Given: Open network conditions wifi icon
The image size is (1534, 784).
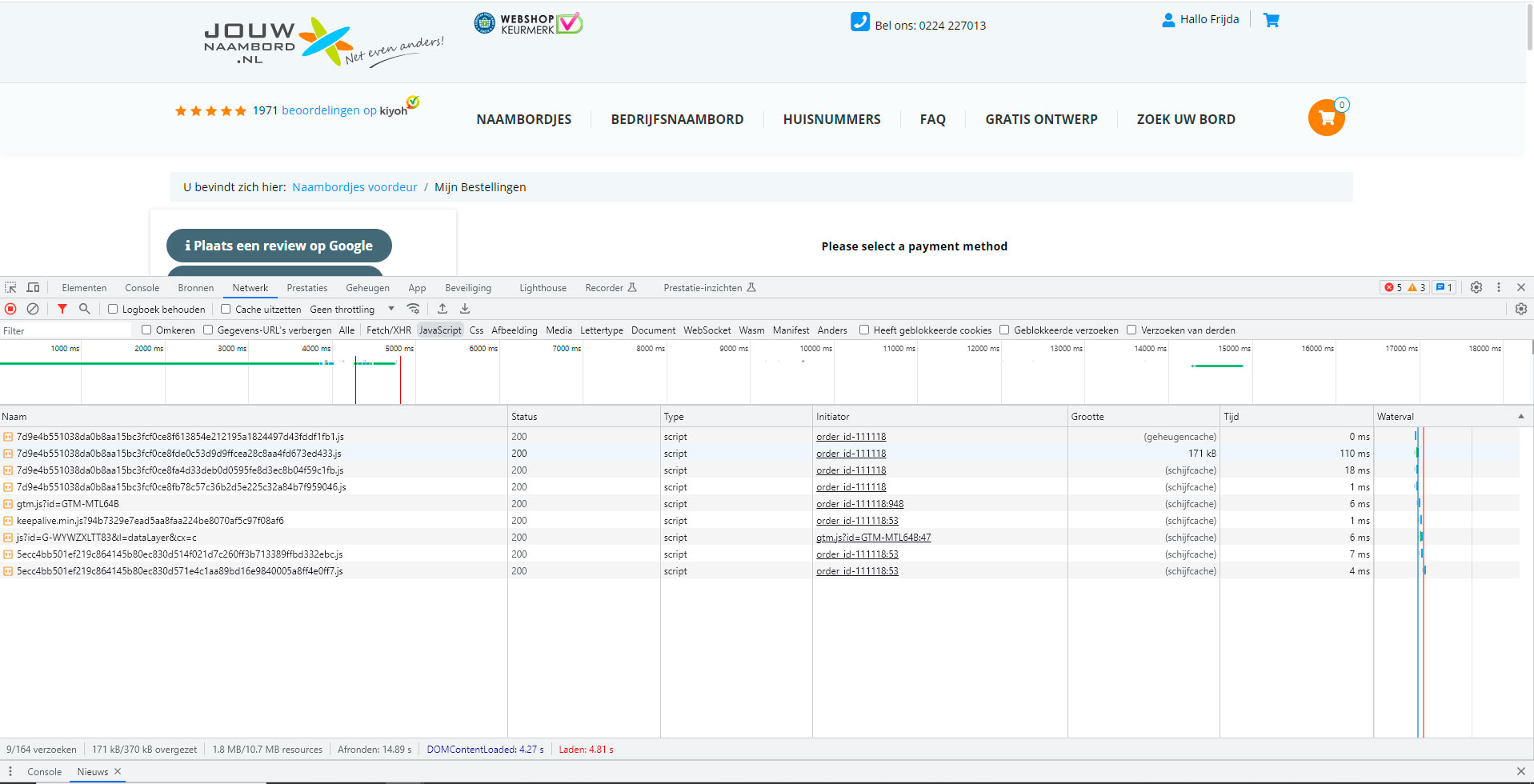Looking at the screenshot, I should (x=413, y=309).
